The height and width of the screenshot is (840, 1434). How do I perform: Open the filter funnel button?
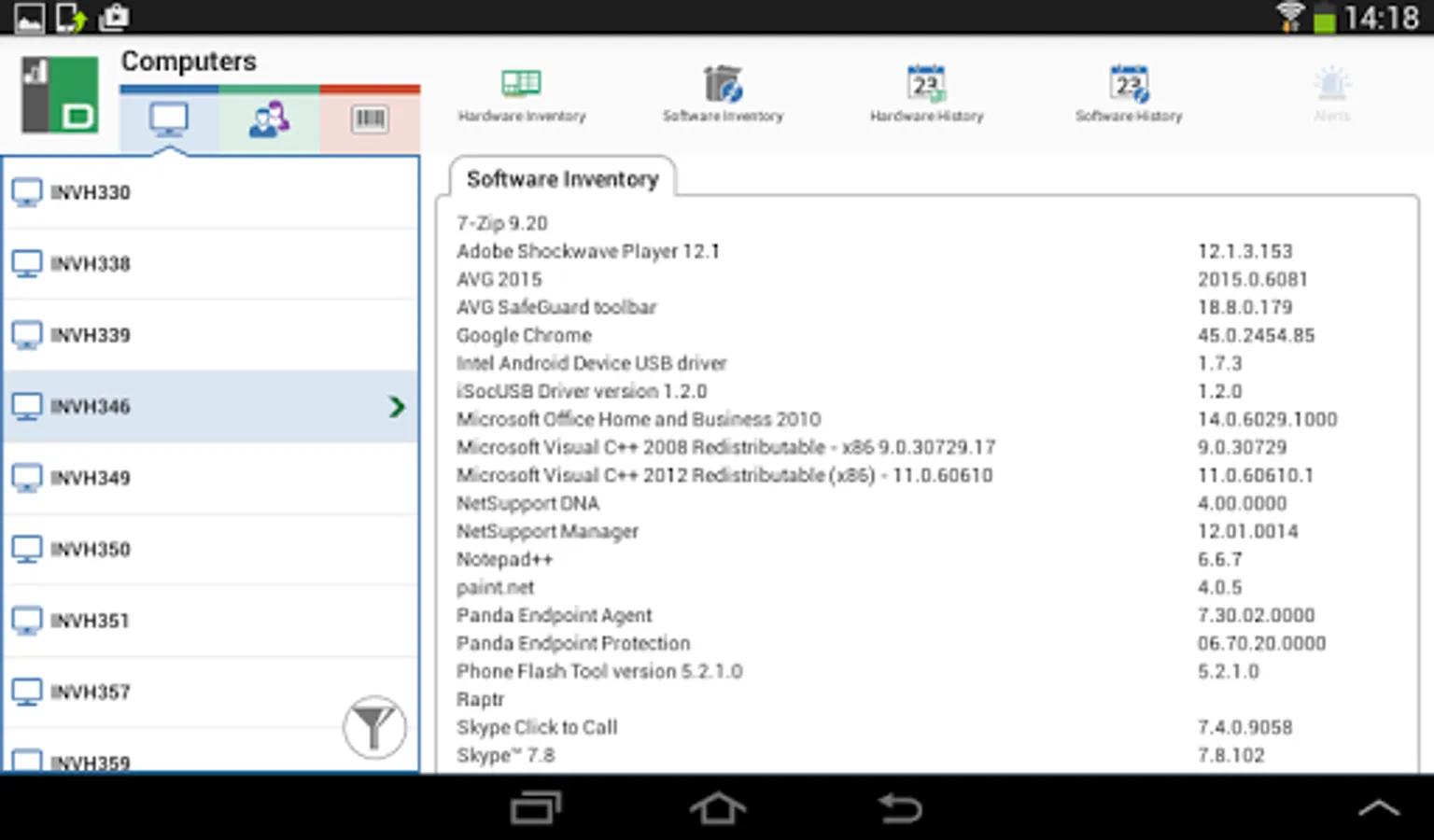[374, 727]
